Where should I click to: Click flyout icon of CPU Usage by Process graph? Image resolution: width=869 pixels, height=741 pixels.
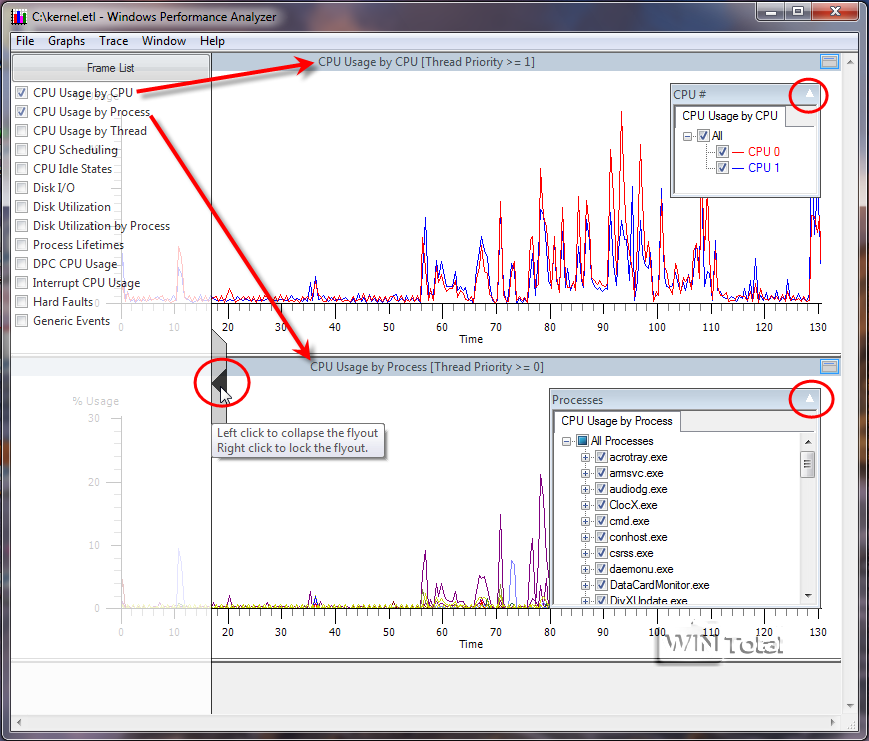click(x=830, y=366)
